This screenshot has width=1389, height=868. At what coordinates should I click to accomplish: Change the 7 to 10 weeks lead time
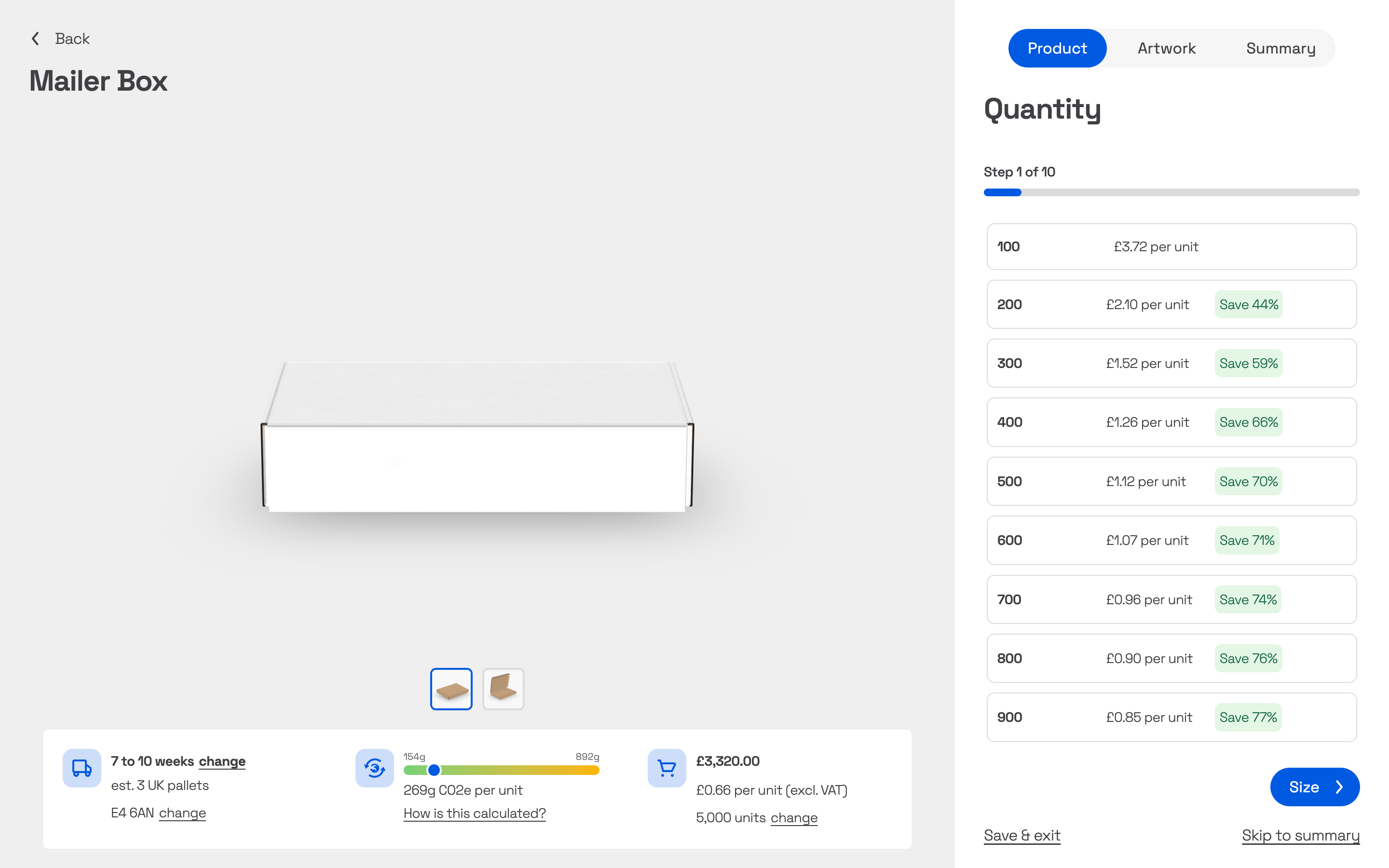click(x=222, y=761)
